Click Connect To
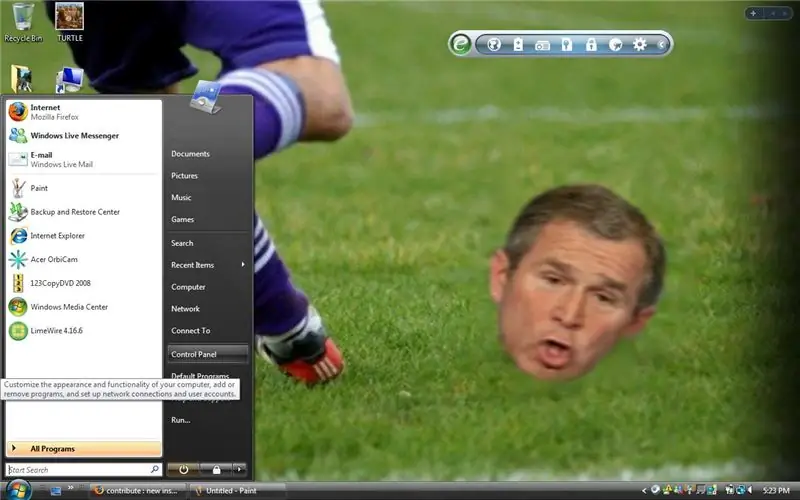This screenshot has height=500, width=800. point(208,331)
